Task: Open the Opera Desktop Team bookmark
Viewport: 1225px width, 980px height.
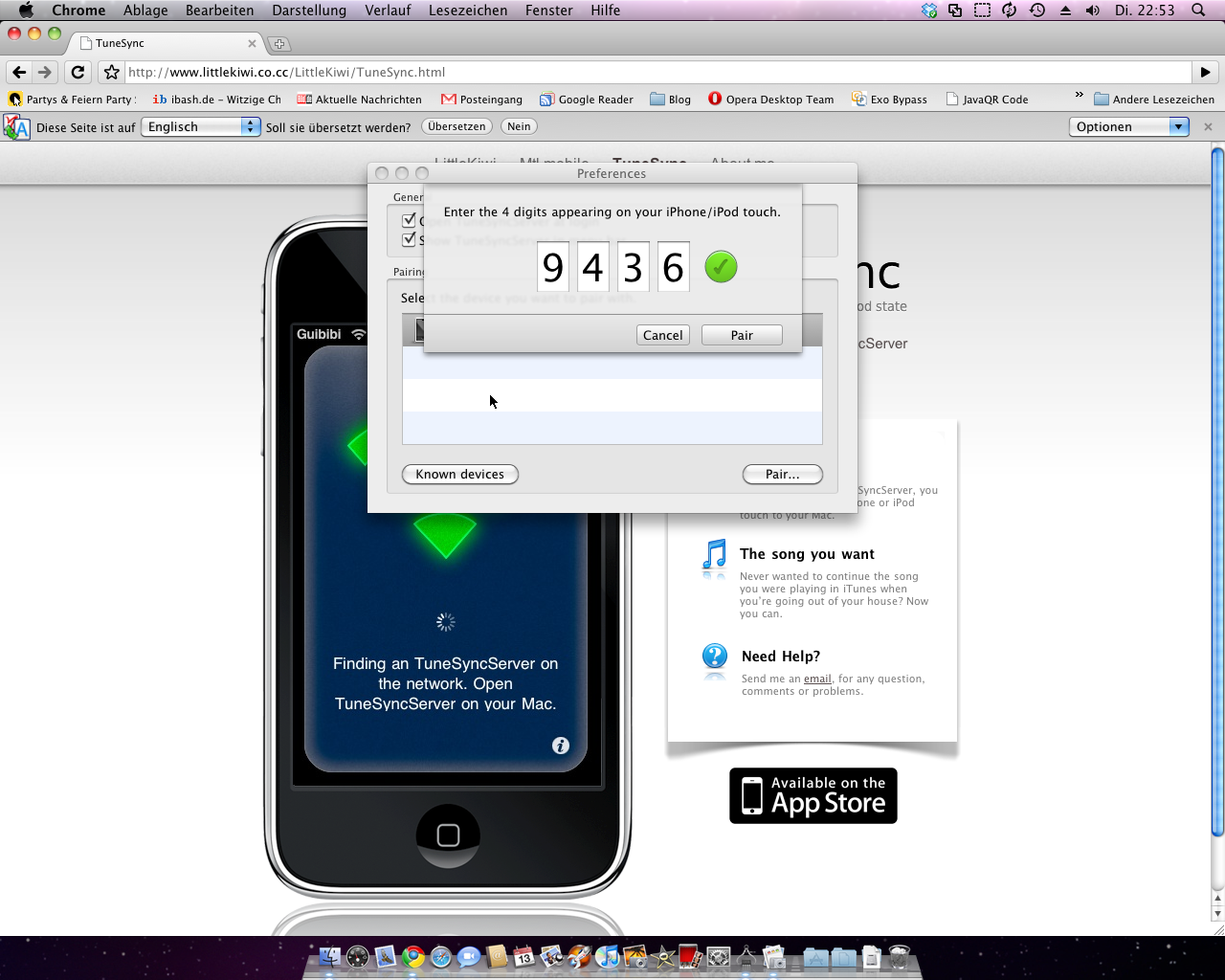Action: 770,100
